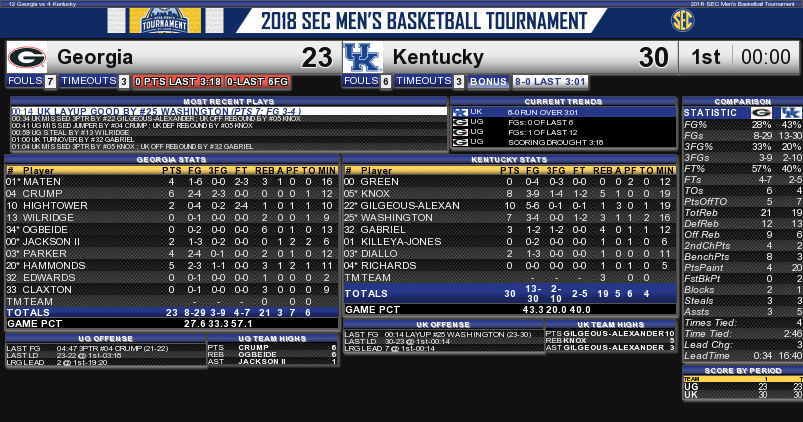Open UK Team Highs panel header
Screen dimensions: 803x422
610,324
